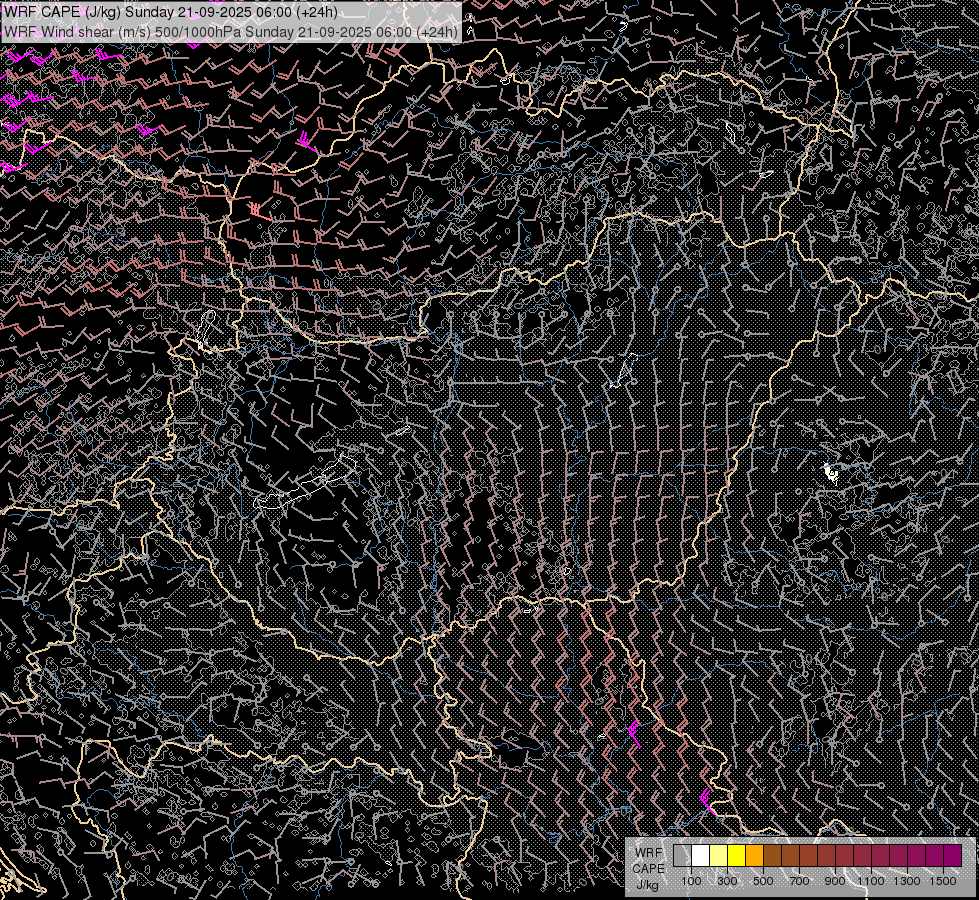Image resolution: width=979 pixels, height=900 pixels.
Task: Click the 100 label in the legend
Action: tap(691, 881)
